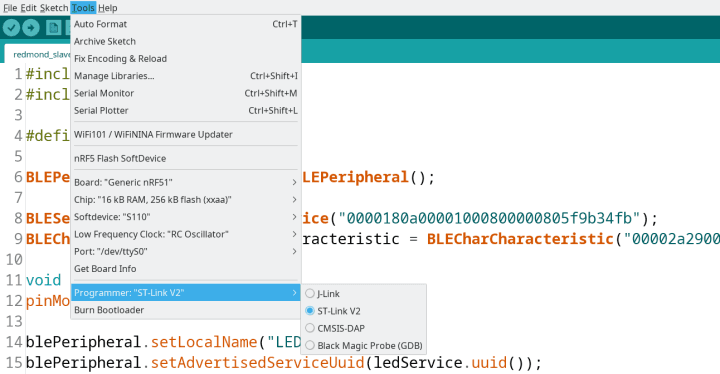The image size is (720, 374).
Task: Click BLECharCharacteristic on line 9
Action: click(520, 239)
